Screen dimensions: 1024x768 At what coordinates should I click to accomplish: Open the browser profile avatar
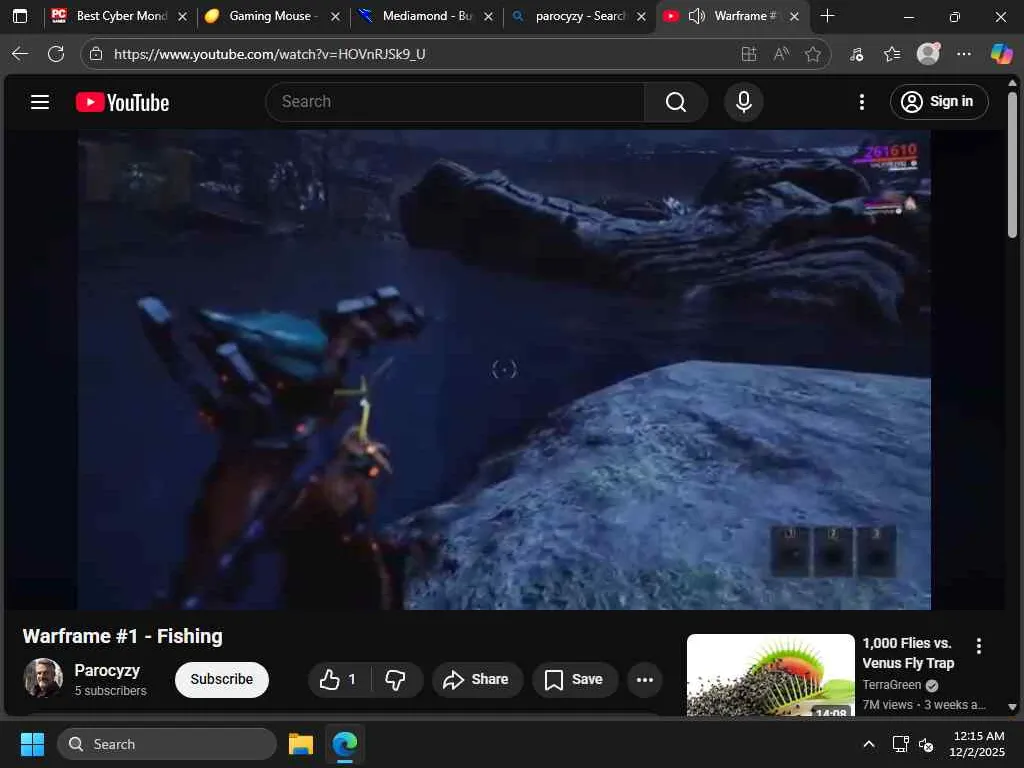point(928,54)
